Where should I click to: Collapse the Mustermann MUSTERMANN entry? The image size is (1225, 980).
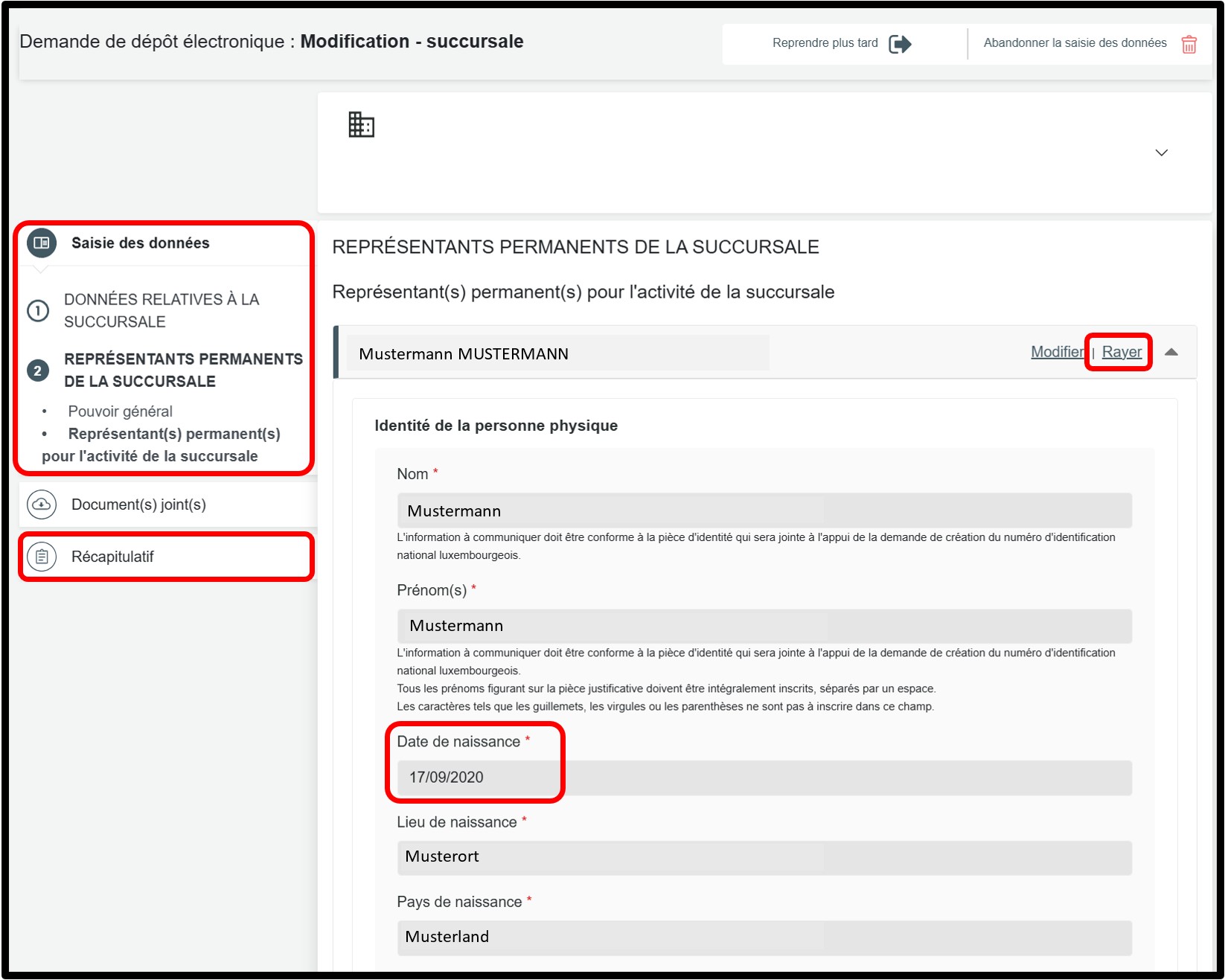click(x=1171, y=352)
